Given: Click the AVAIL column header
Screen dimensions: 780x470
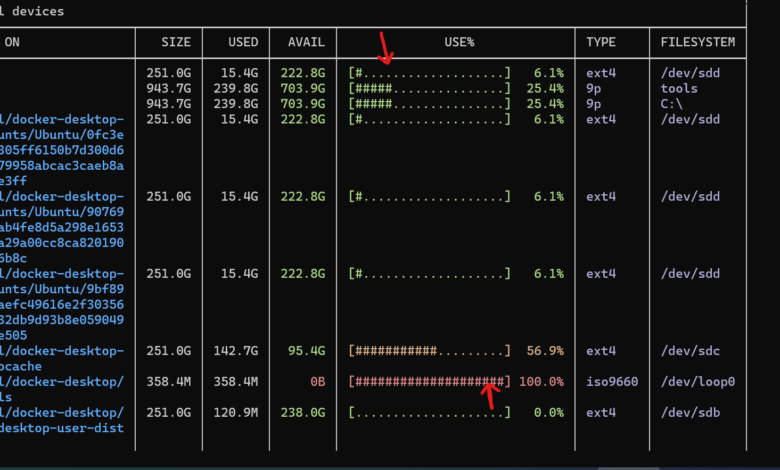Looking at the screenshot, I should [306, 42].
